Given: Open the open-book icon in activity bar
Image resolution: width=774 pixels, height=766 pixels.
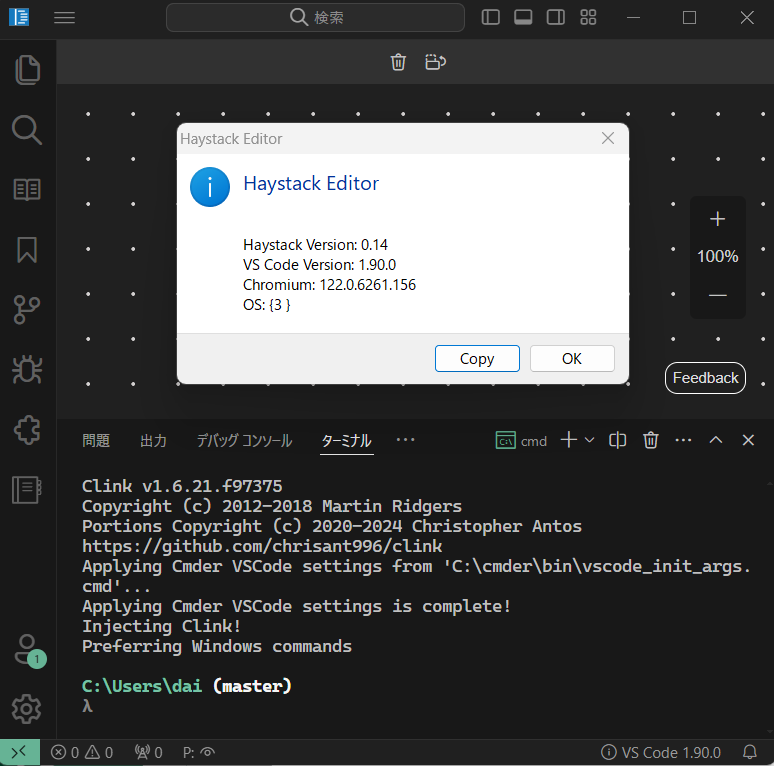Looking at the screenshot, I should click(27, 190).
